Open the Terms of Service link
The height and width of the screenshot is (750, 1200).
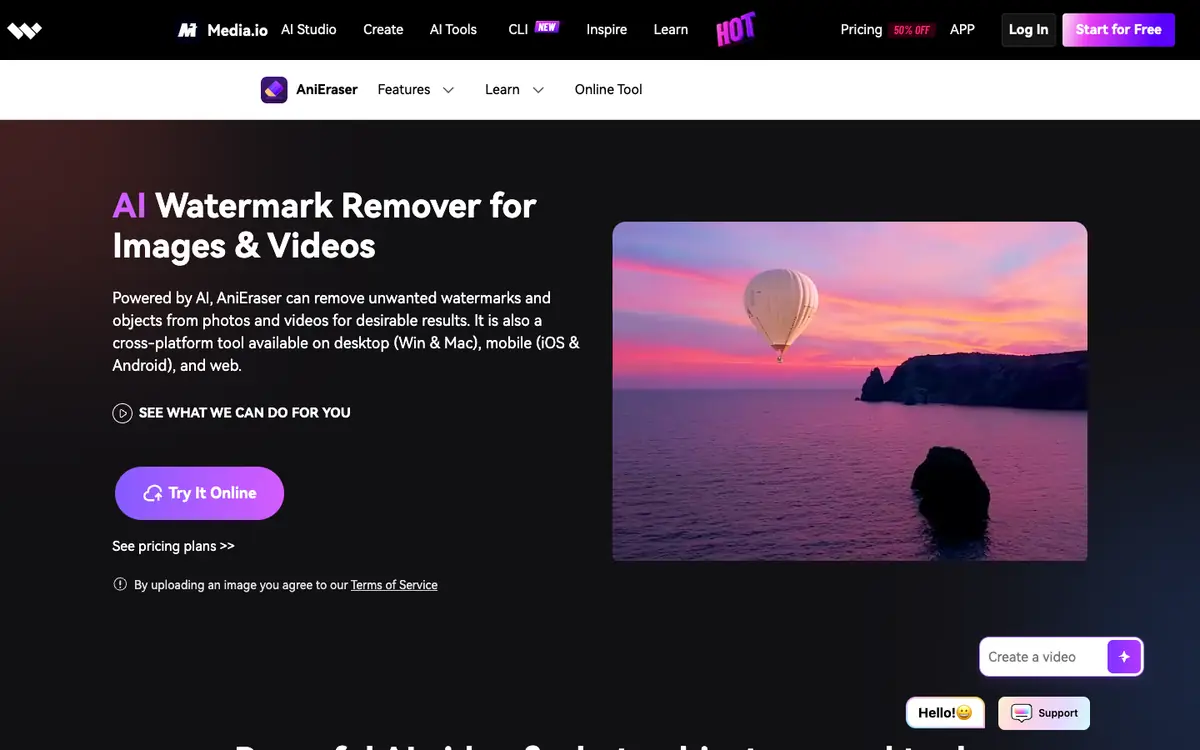tap(394, 585)
